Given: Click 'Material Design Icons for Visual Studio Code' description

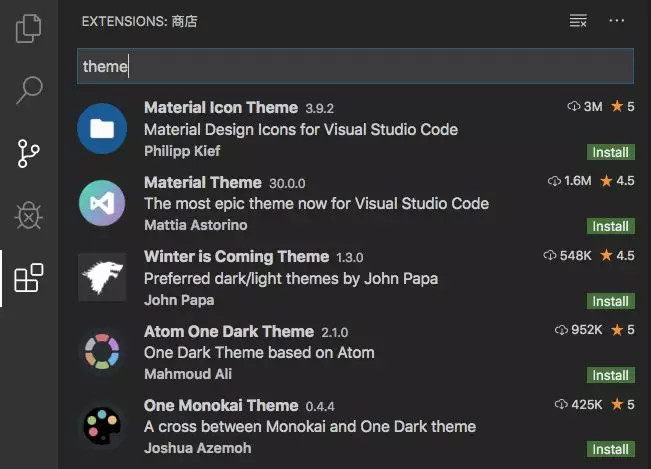Looking at the screenshot, I should [301, 130].
